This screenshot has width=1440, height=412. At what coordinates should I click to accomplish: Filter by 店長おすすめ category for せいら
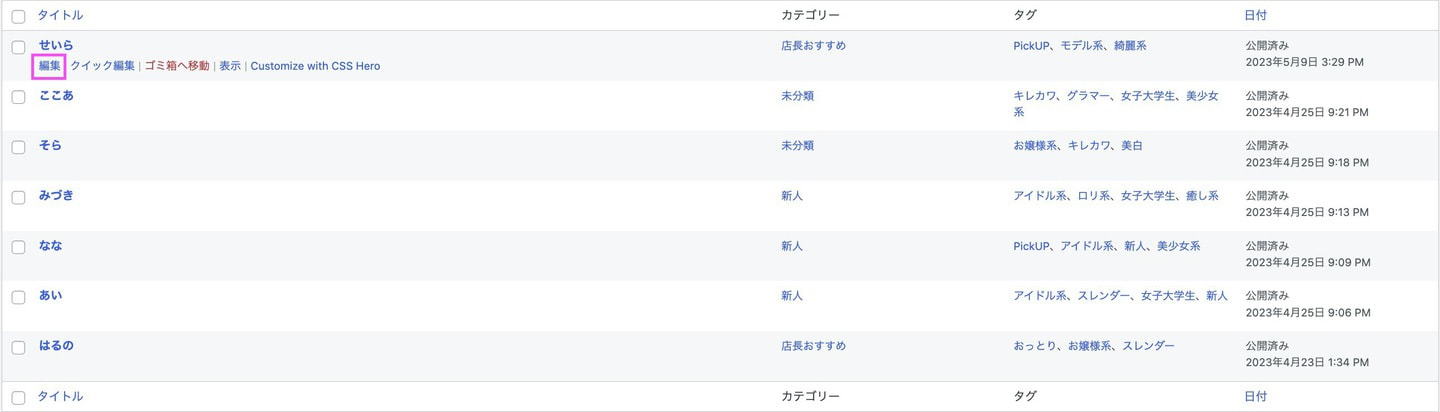(x=813, y=45)
